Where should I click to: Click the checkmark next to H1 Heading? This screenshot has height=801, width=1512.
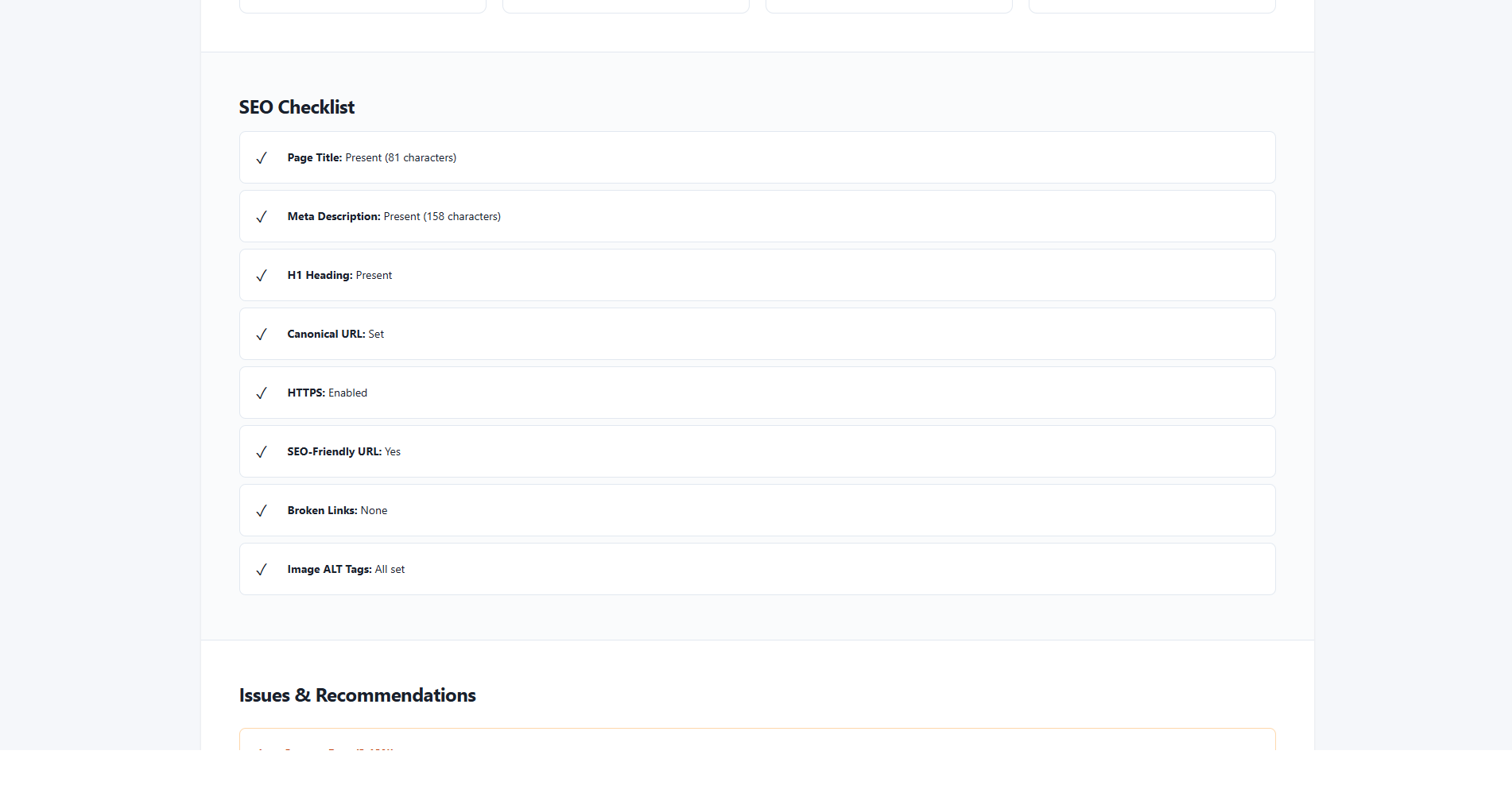click(261, 276)
